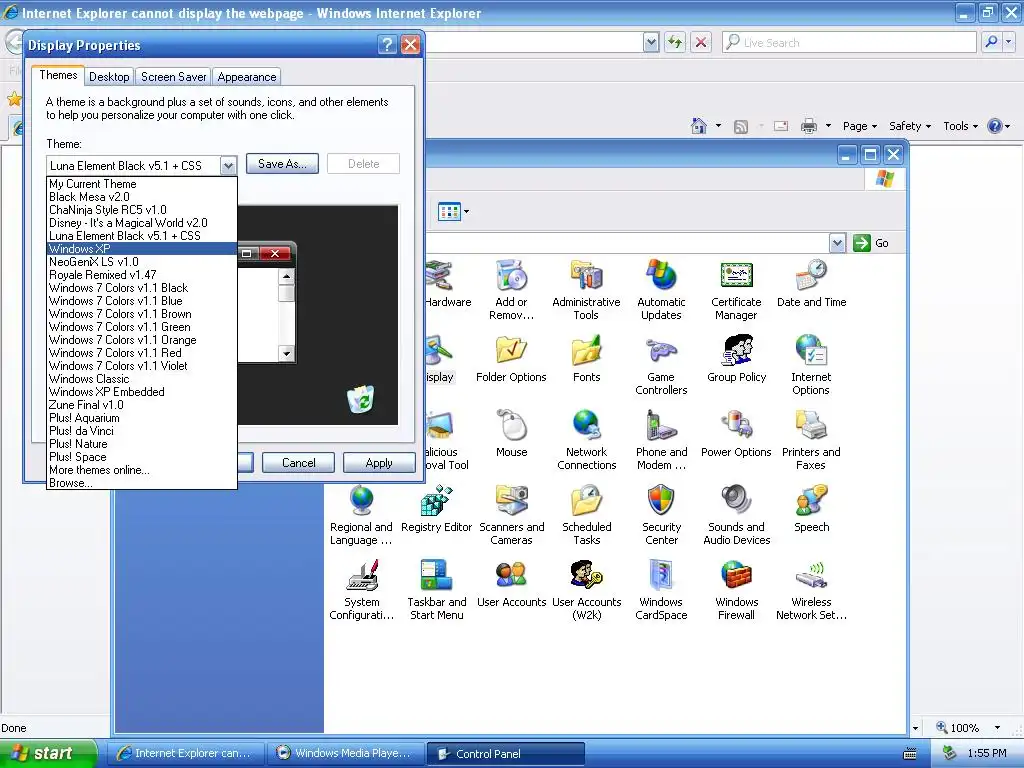The image size is (1024, 768).
Task: Click the Go button in Control Panel
Action: pos(871,243)
